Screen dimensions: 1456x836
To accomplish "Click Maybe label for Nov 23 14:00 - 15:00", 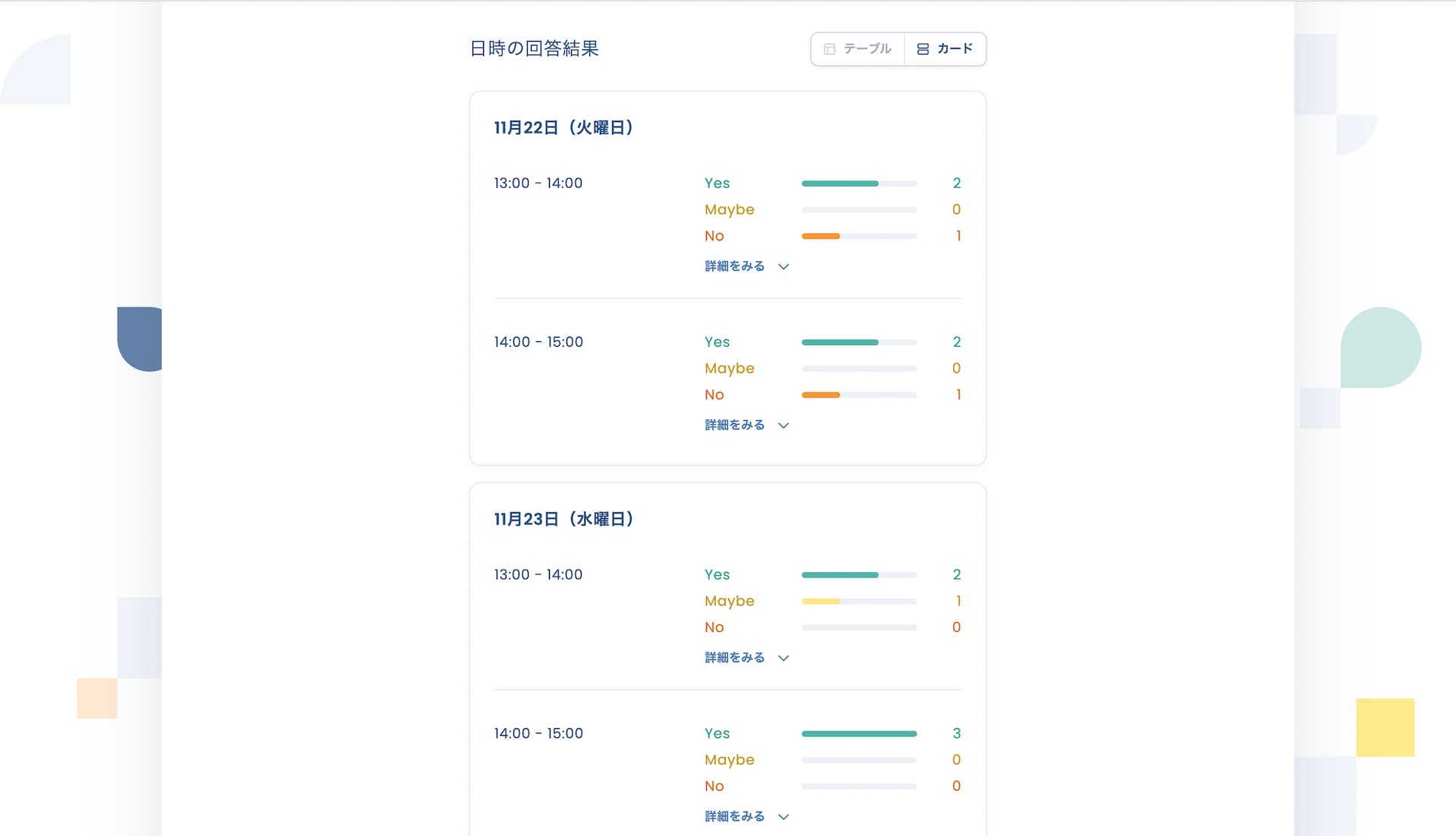I will [730, 759].
